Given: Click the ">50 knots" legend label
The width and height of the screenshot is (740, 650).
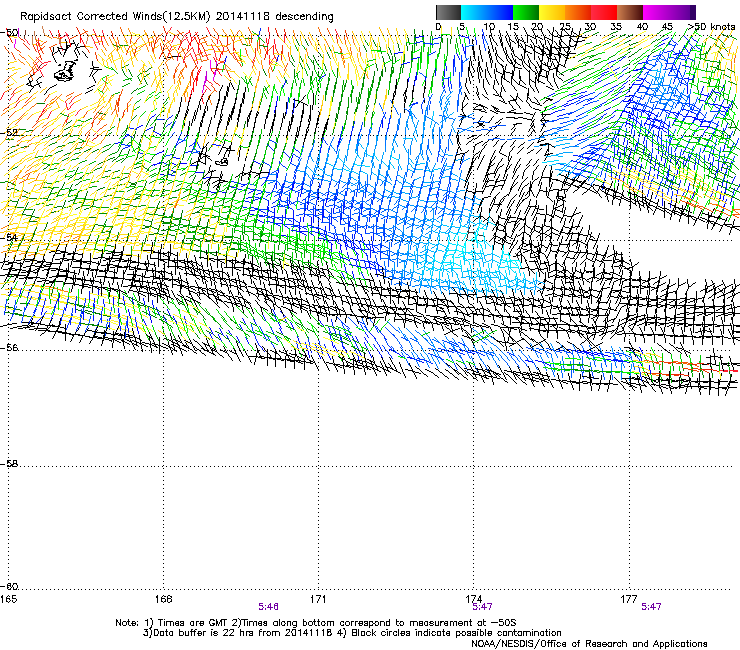Looking at the screenshot, I should click(x=712, y=26).
